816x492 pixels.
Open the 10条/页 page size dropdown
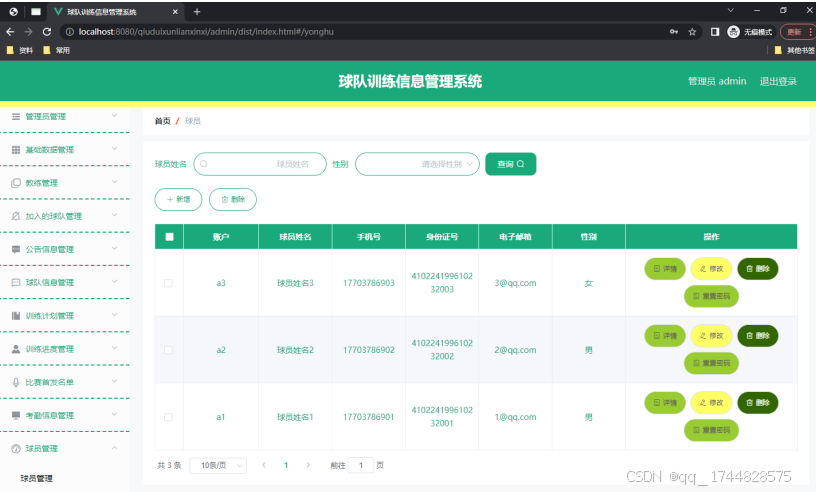(x=218, y=465)
